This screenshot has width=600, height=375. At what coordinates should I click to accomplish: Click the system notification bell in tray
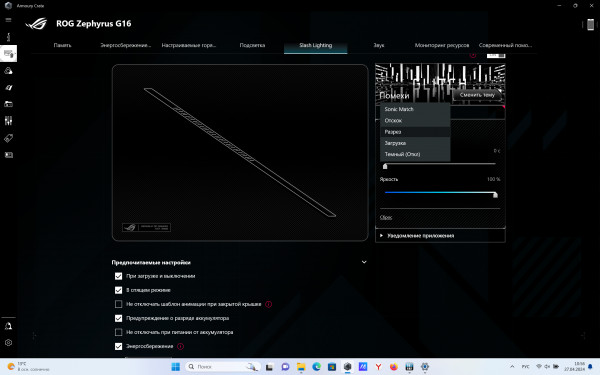[x=590, y=367]
